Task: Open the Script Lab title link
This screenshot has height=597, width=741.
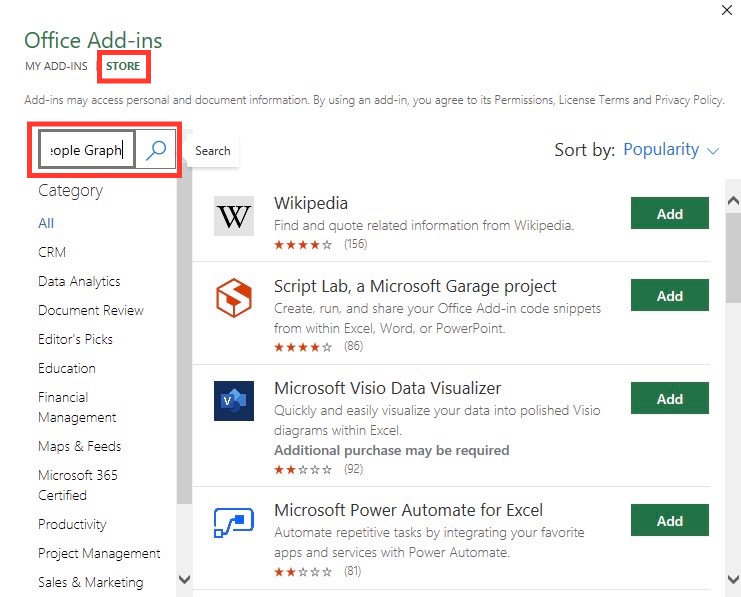Action: [415, 286]
